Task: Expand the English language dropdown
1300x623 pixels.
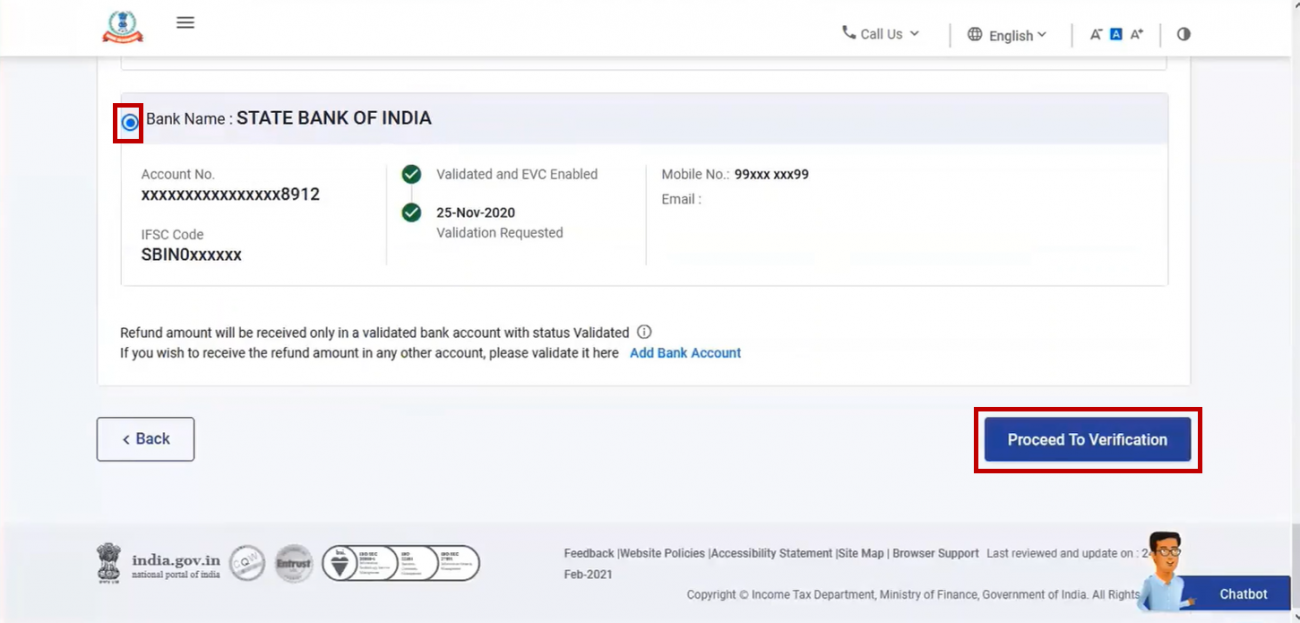Action: tap(1015, 35)
